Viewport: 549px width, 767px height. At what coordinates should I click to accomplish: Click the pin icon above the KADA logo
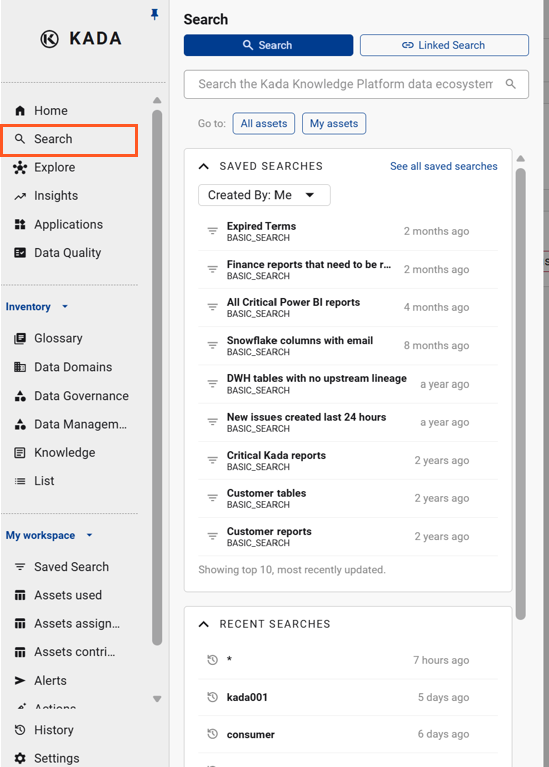click(x=155, y=15)
